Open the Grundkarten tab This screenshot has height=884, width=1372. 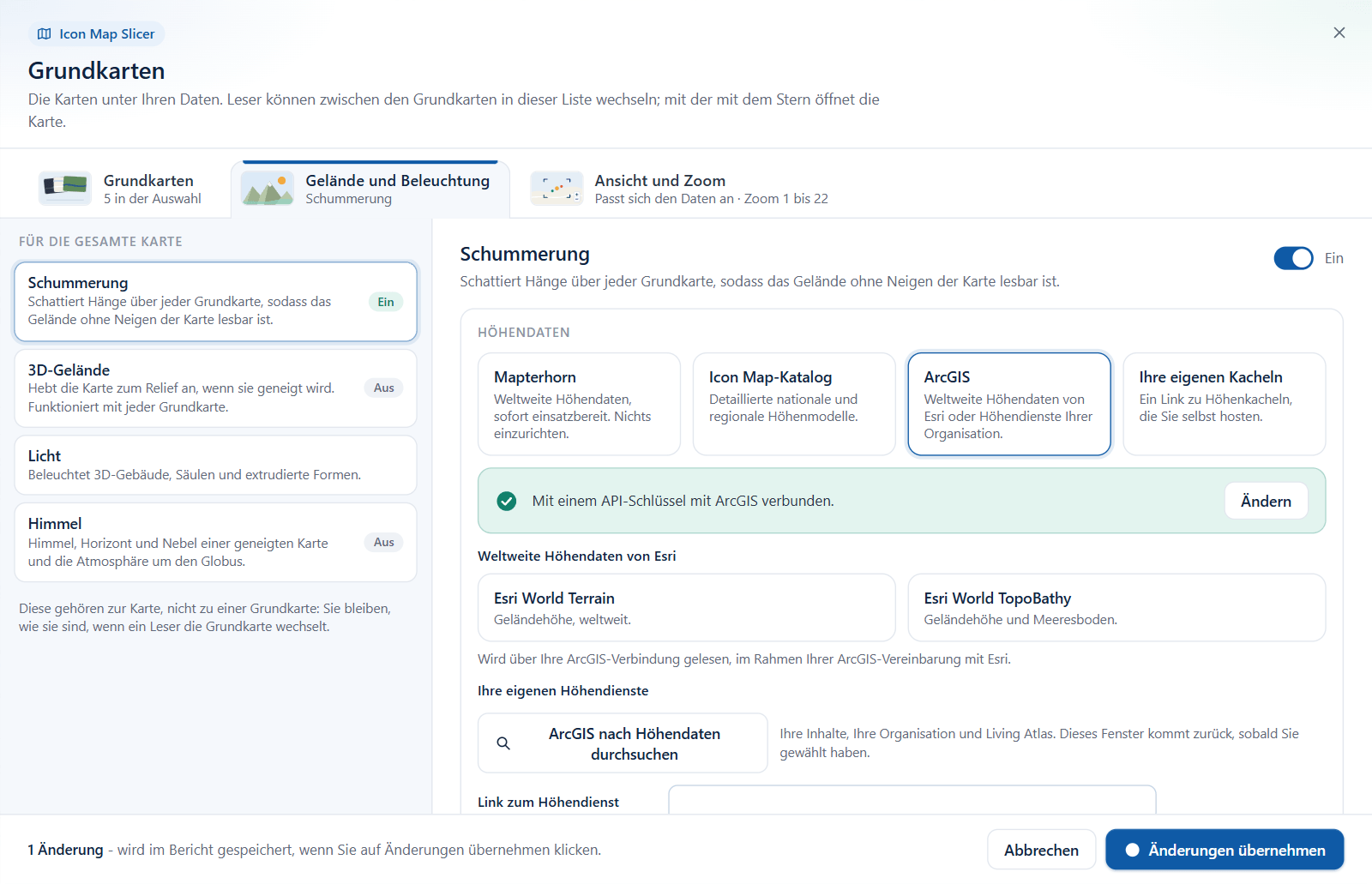click(120, 189)
